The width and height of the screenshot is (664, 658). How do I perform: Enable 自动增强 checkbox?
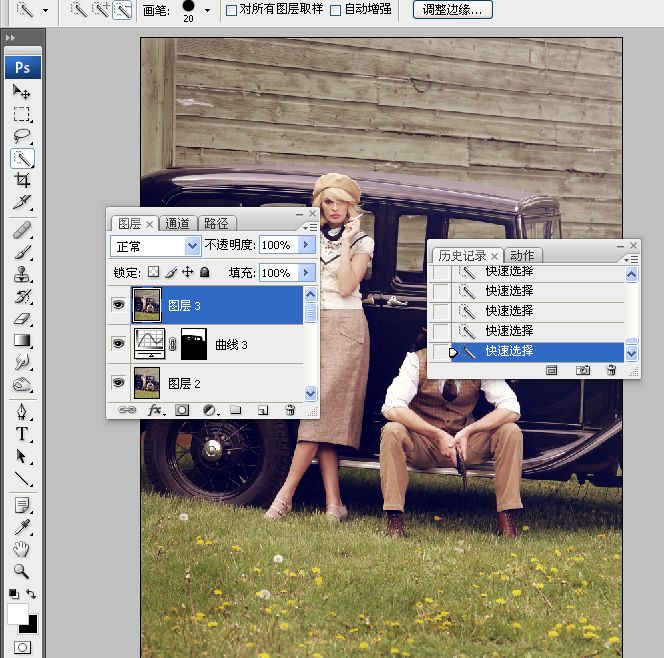pyautogui.click(x=335, y=11)
